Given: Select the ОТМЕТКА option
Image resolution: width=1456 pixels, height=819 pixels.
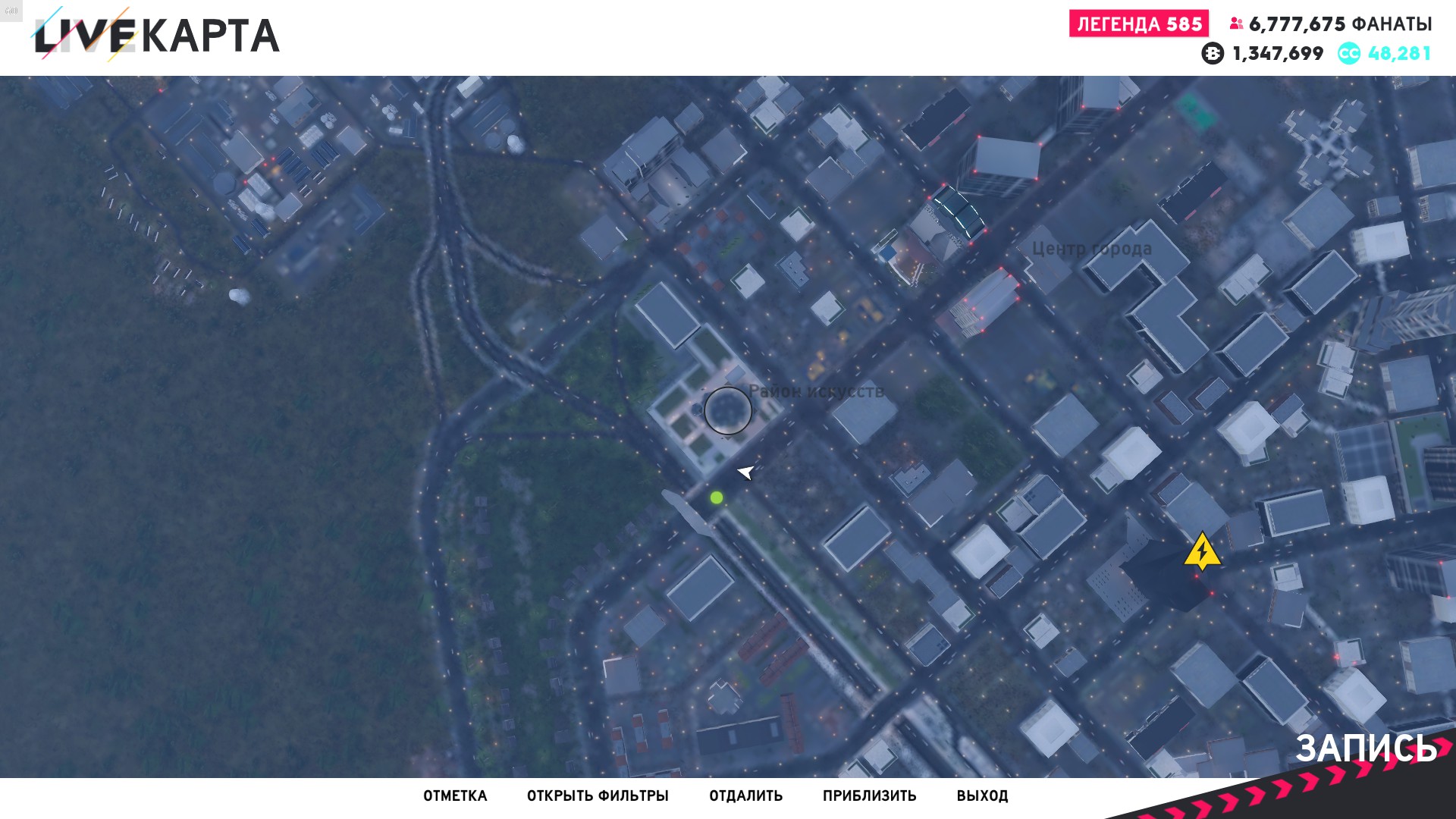Looking at the screenshot, I should tap(455, 795).
